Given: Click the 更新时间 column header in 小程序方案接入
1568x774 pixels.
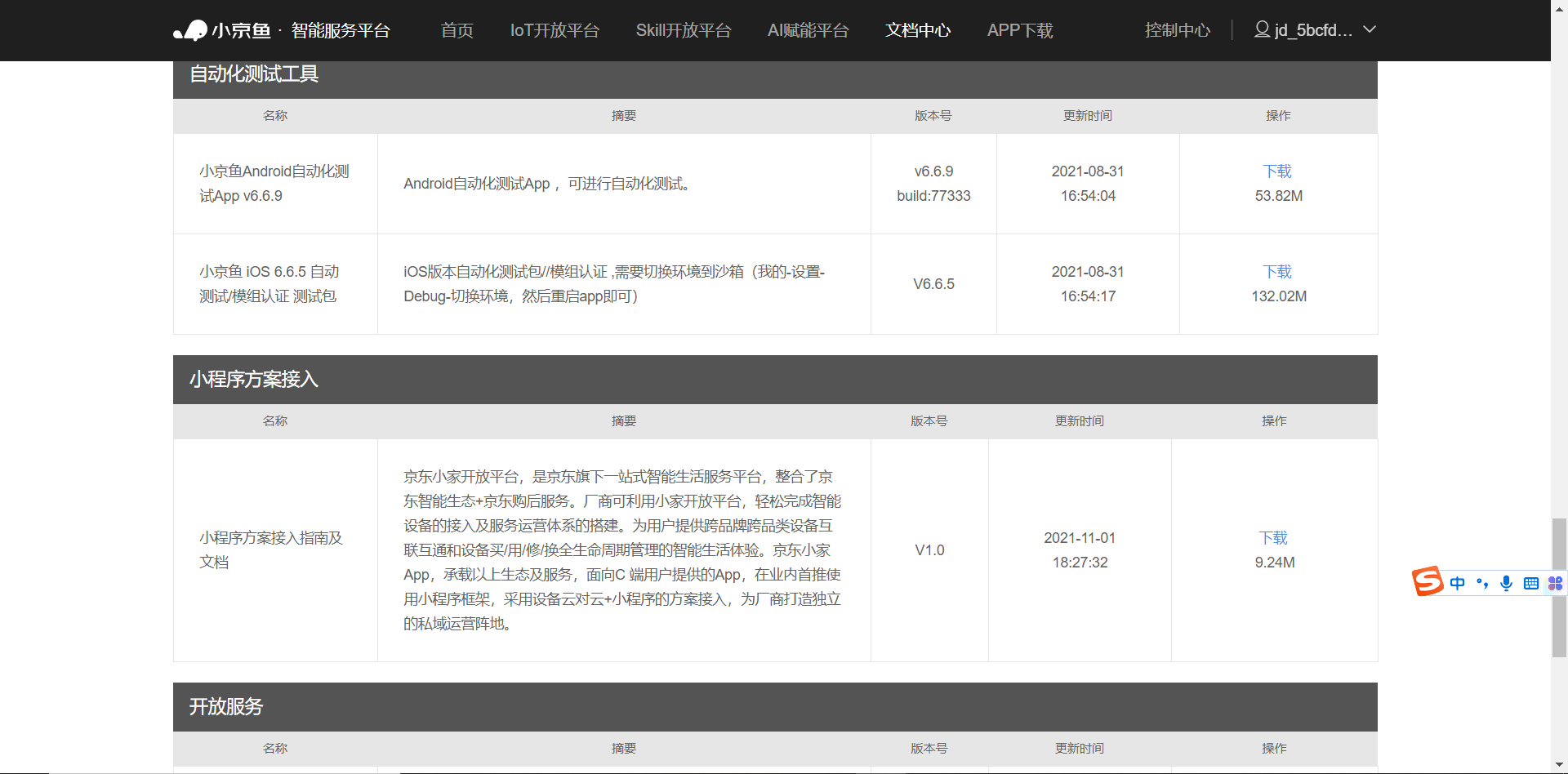Looking at the screenshot, I should pyautogui.click(x=1080, y=421).
